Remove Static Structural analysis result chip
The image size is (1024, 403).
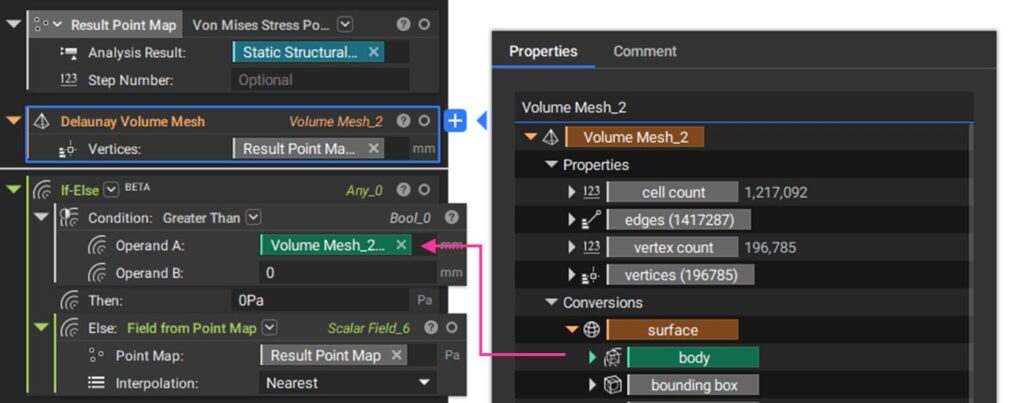pyautogui.click(x=374, y=52)
